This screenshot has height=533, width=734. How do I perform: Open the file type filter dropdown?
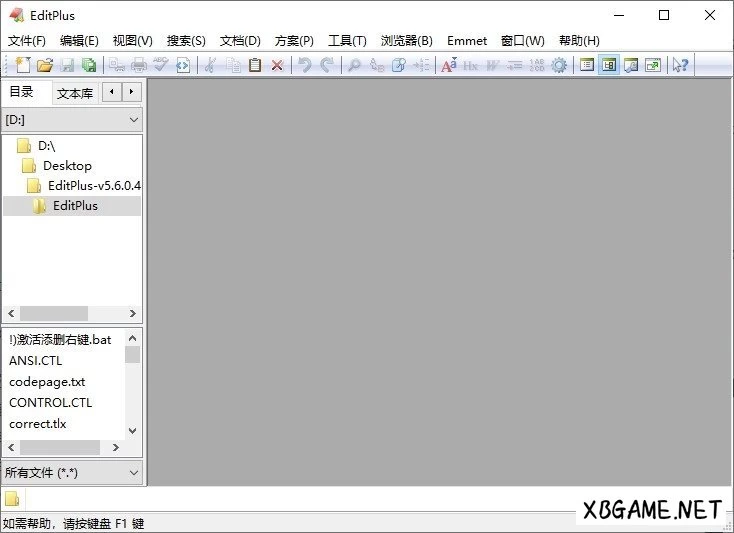coord(73,472)
